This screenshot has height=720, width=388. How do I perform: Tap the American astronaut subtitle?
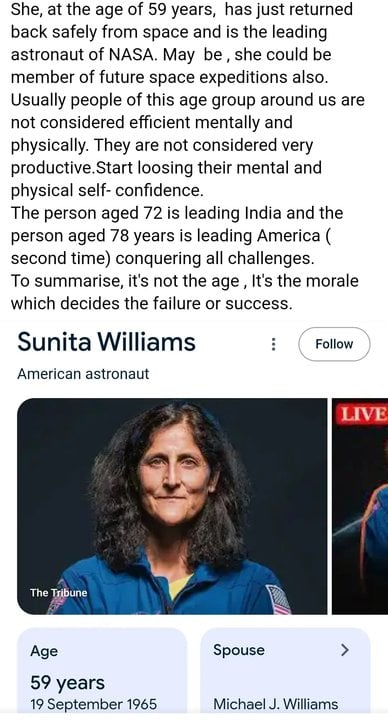click(83, 374)
